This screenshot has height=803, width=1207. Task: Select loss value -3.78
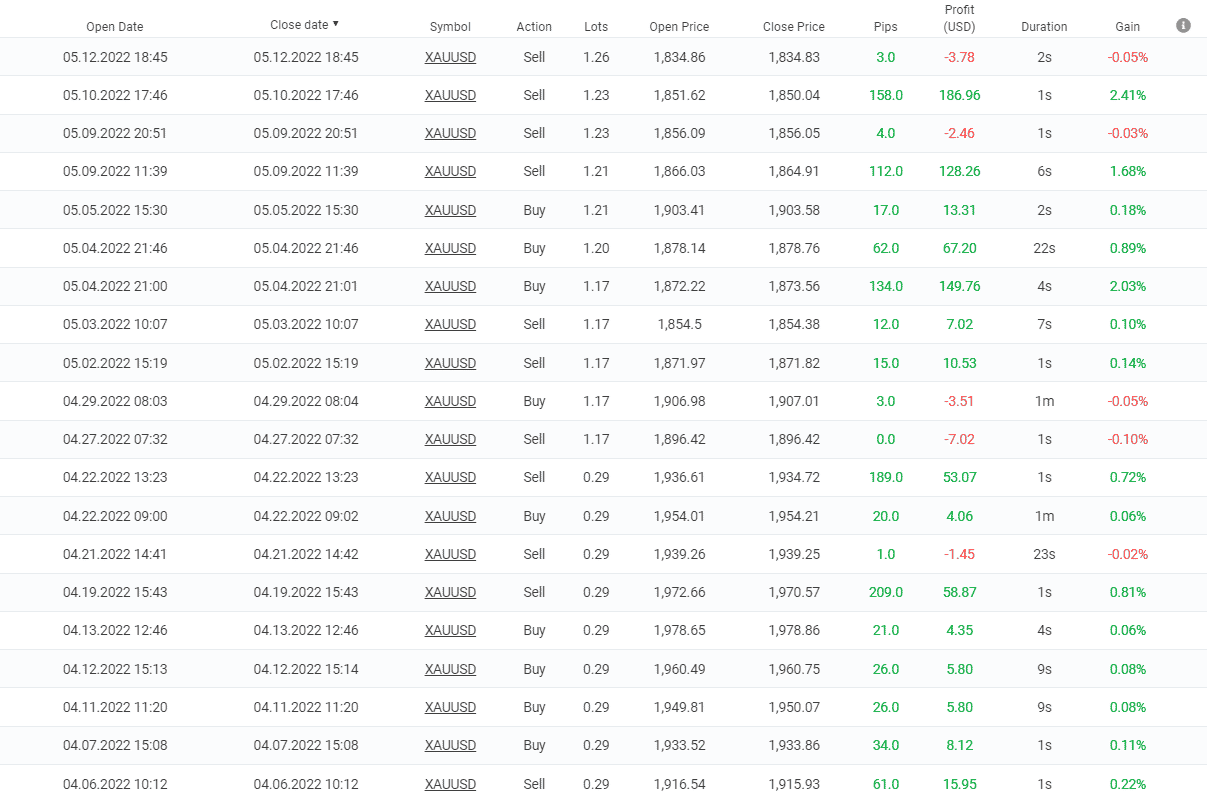(x=960, y=57)
